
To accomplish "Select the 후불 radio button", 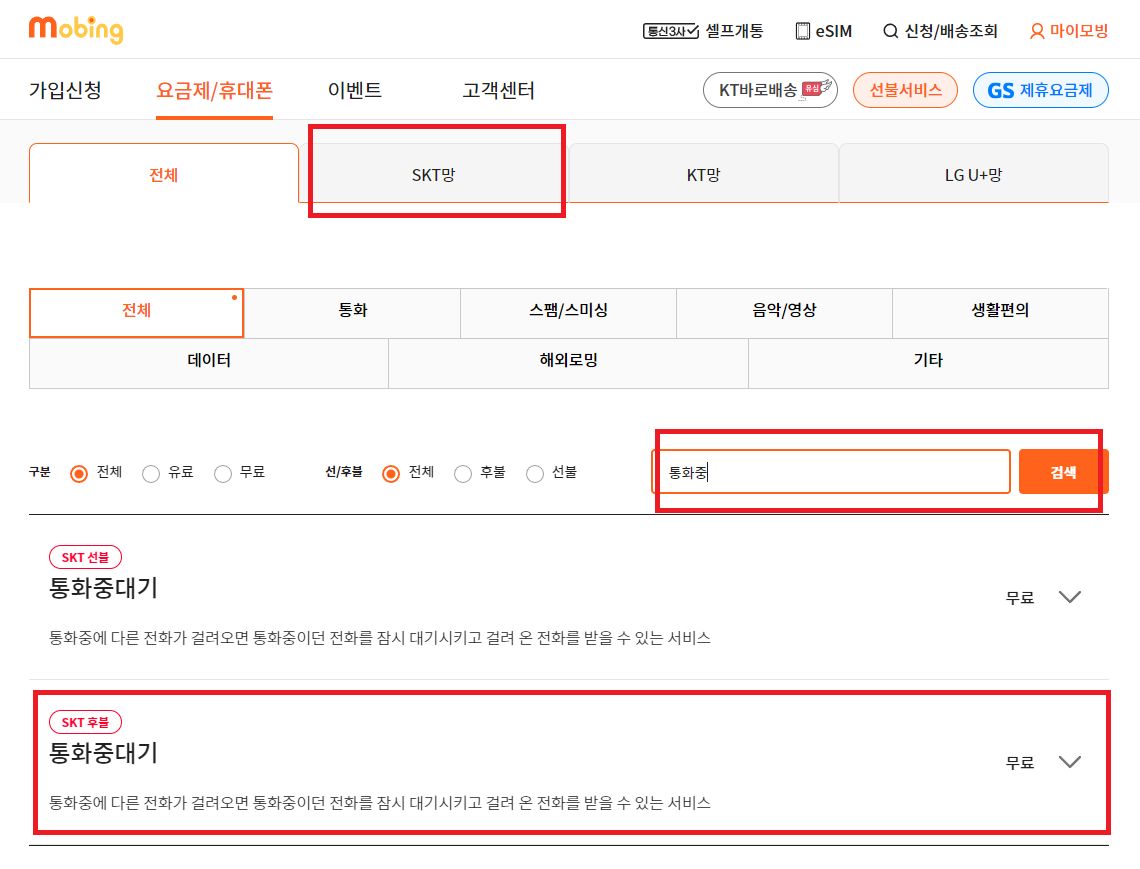I will (x=462, y=474).
